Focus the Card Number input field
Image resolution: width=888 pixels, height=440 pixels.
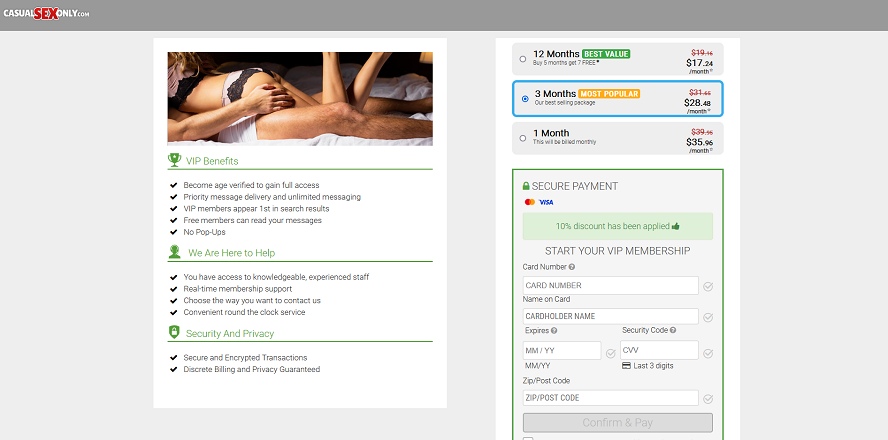pyautogui.click(x=610, y=285)
